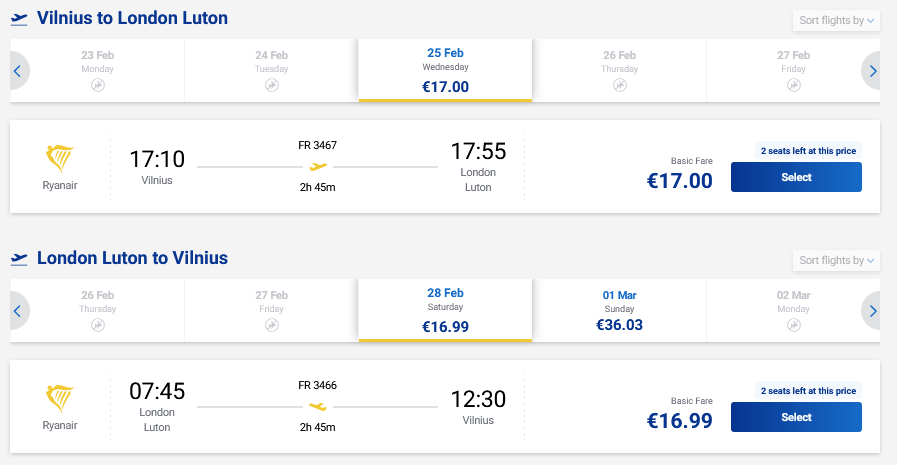The image size is (897, 465).
Task: Show earlier return dates with left arrow
Action: pyautogui.click(x=17, y=311)
